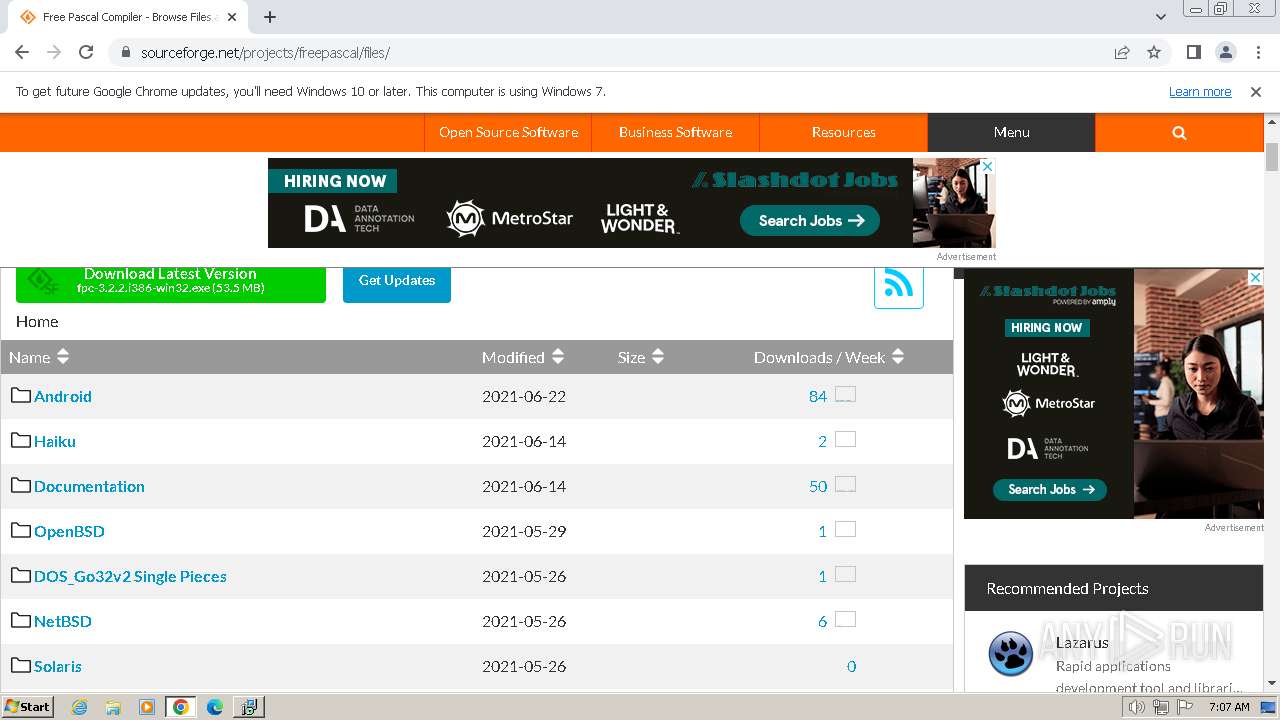Viewport: 1280px width, 720px height.
Task: Click the site padlock icon
Action: pos(126,52)
